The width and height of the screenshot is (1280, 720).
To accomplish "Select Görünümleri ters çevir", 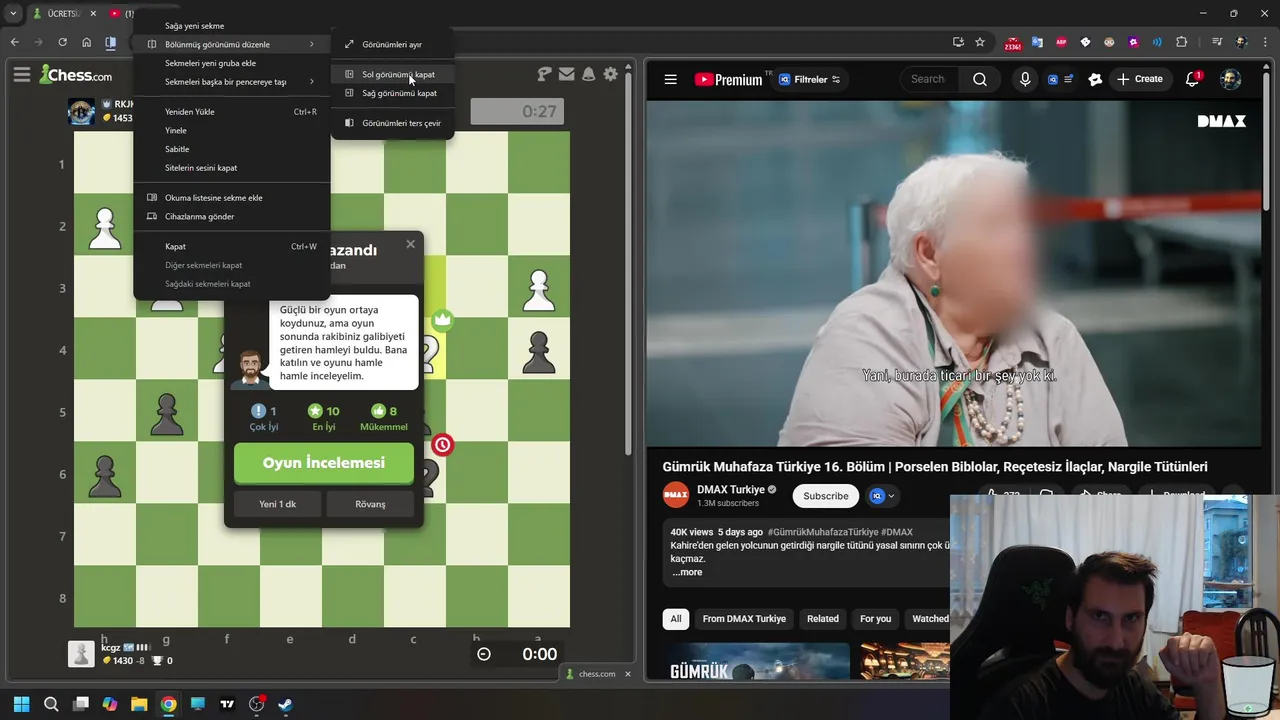I will pyautogui.click(x=392, y=123).
